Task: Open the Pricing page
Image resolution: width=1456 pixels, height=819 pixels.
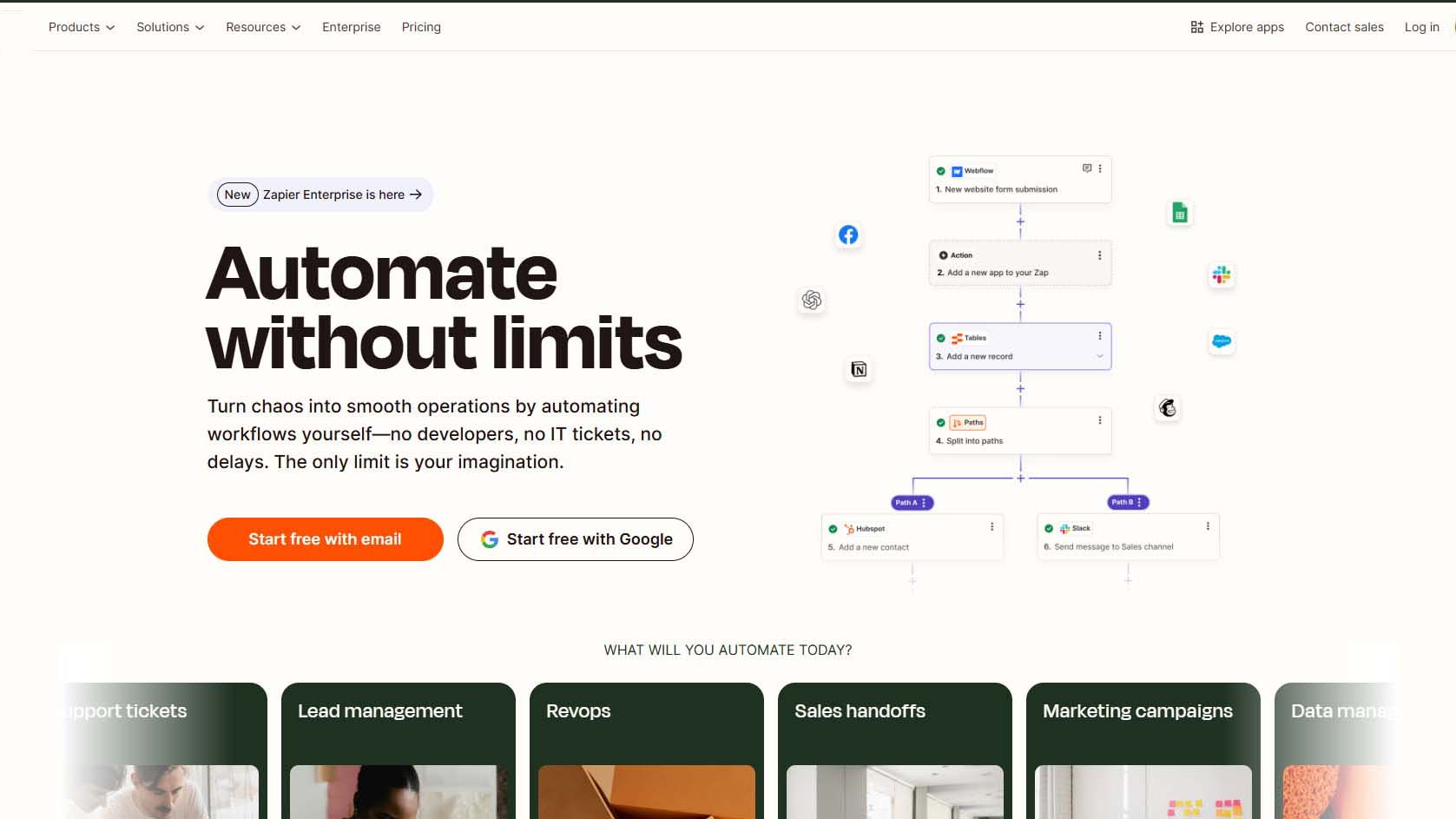Action: click(421, 27)
